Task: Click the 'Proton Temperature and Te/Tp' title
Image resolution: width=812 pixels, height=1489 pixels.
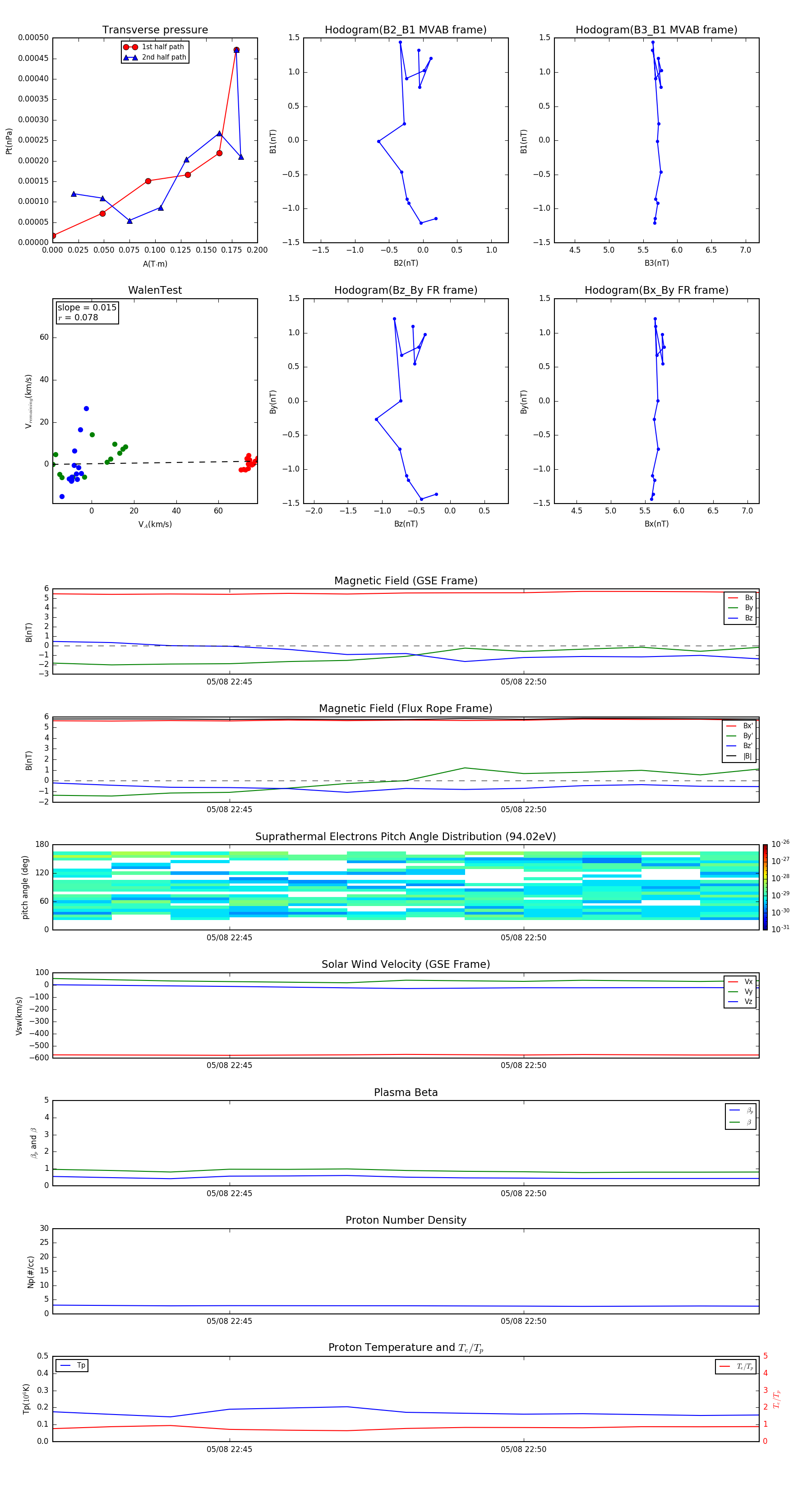Action: 406,1347
